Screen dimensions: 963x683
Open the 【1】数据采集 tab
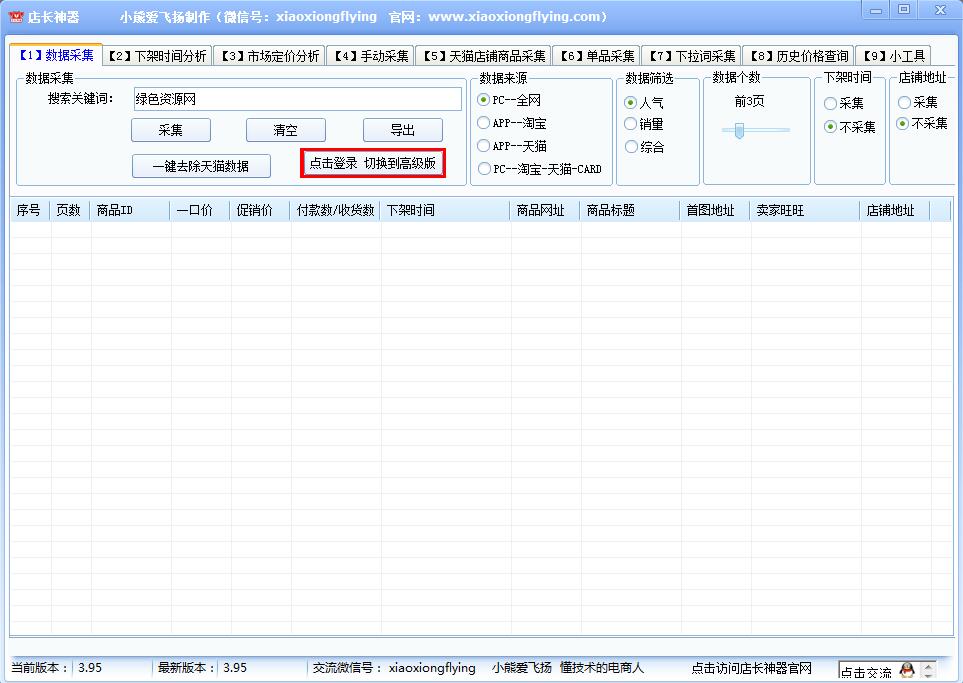pos(56,55)
